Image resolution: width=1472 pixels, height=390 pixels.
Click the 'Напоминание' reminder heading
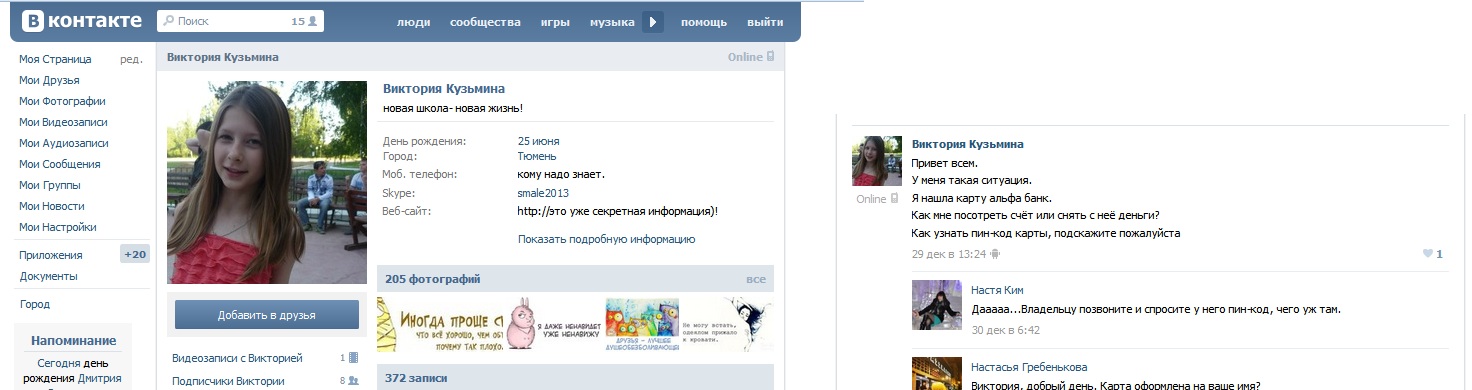coord(74,340)
